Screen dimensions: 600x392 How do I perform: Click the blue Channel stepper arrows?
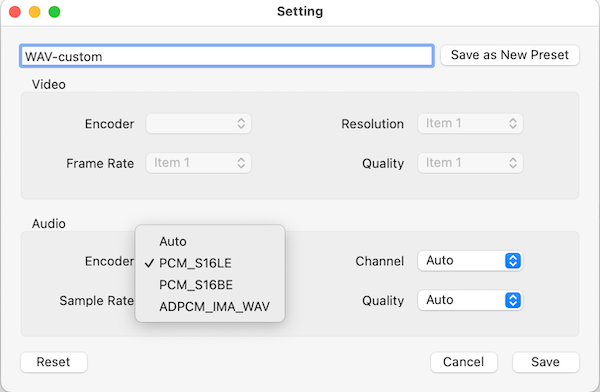tap(513, 261)
